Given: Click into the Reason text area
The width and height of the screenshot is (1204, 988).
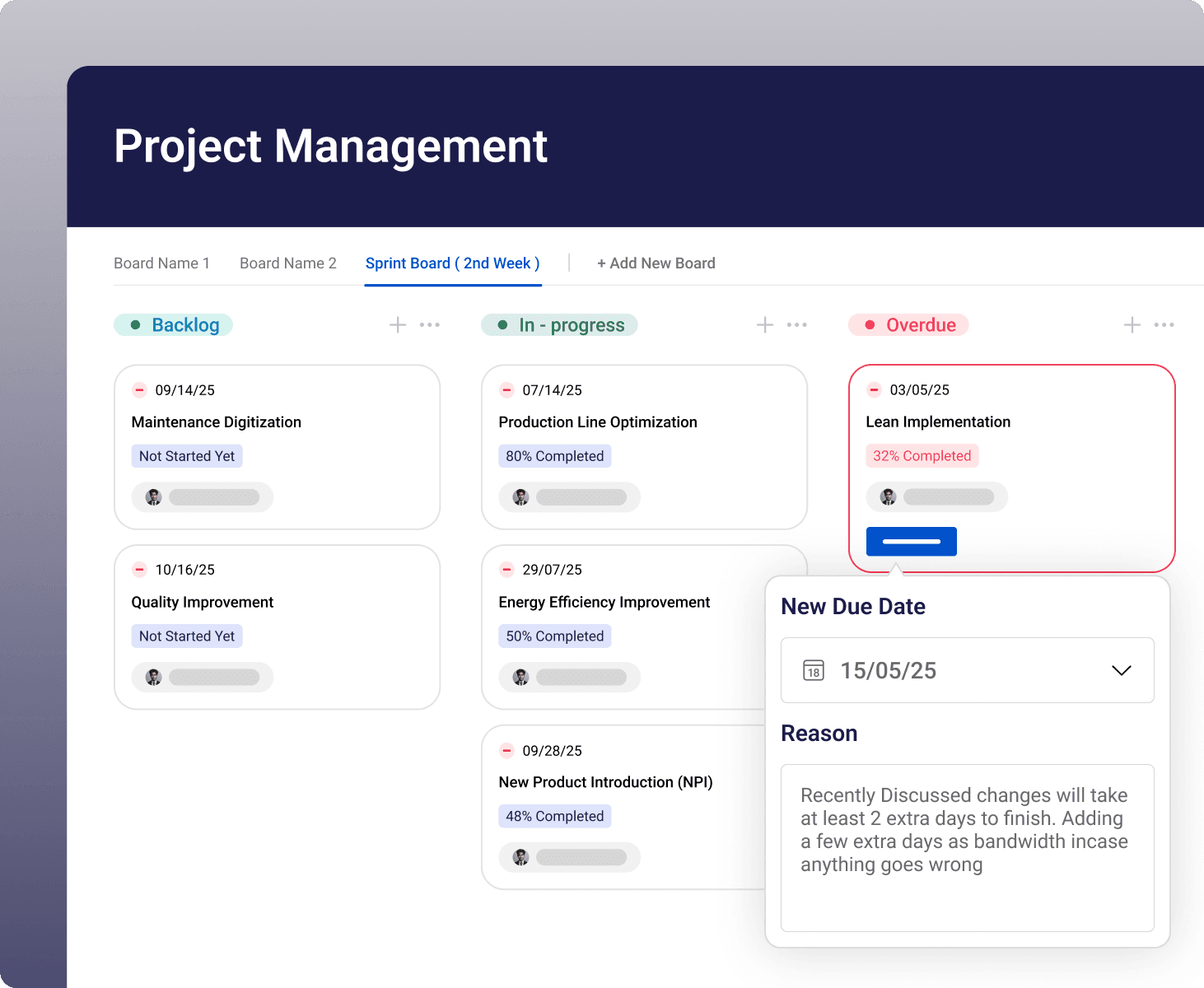Looking at the screenshot, I should [x=967, y=848].
